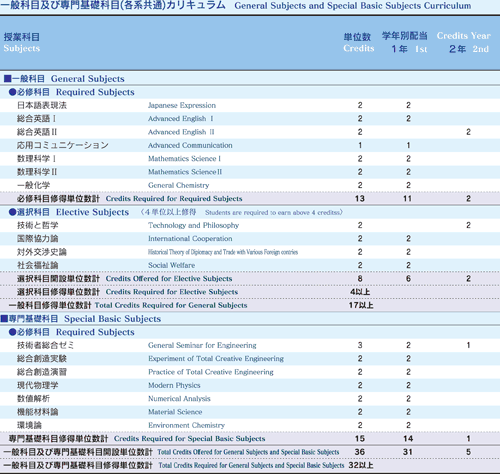
Task: Click the 32以上 required credits value
Action: (x=361, y=465)
